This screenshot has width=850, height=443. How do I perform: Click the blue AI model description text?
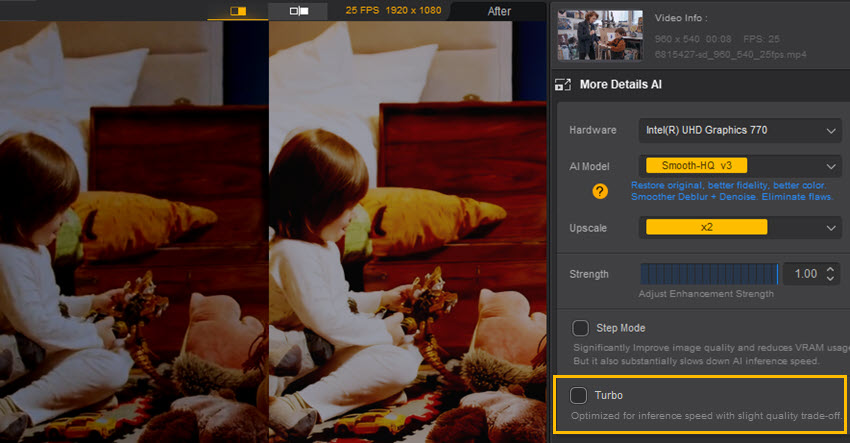click(732, 191)
